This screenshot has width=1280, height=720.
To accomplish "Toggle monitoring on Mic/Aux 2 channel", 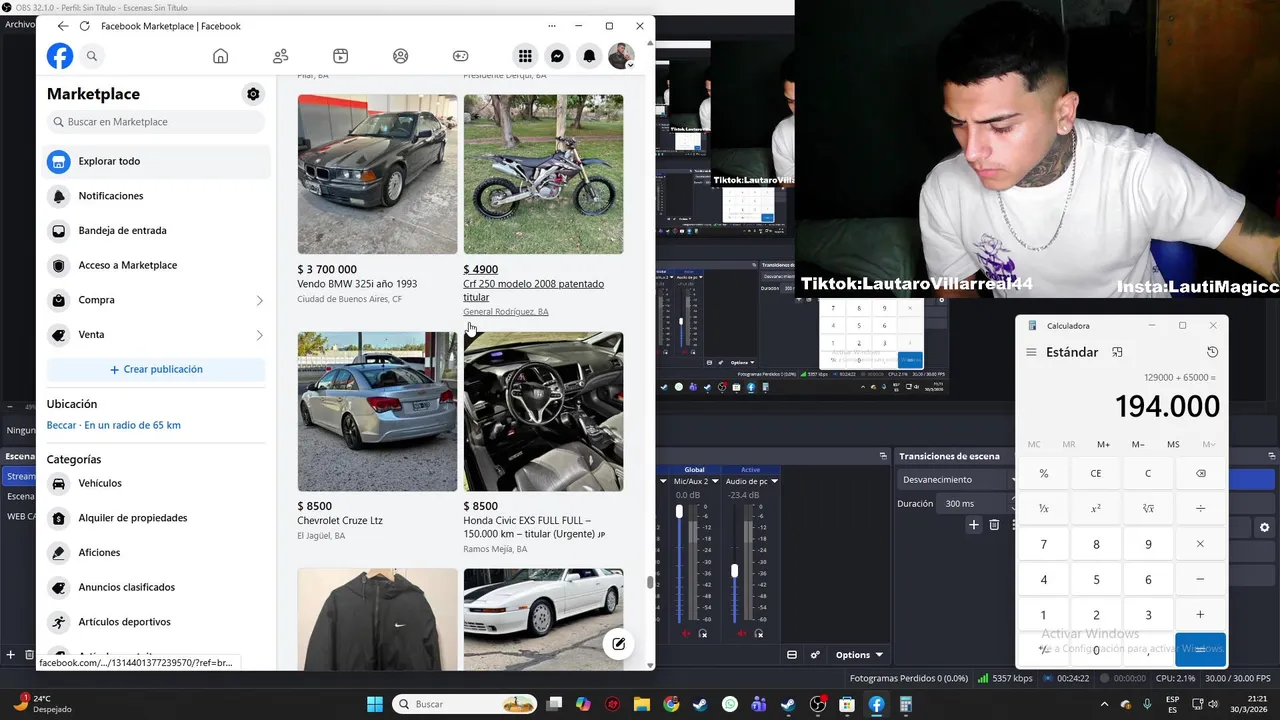I will point(703,634).
